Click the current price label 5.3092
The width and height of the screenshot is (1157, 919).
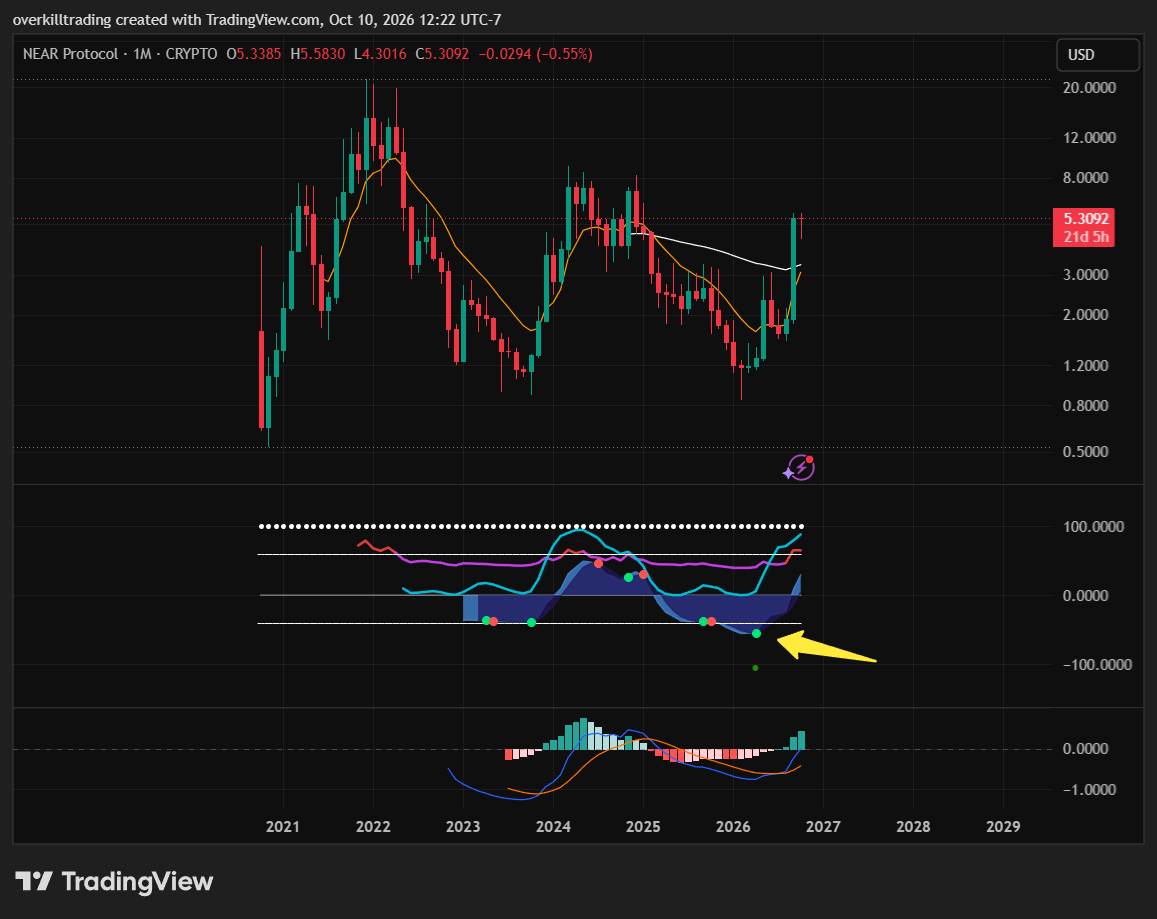pyautogui.click(x=1085, y=218)
